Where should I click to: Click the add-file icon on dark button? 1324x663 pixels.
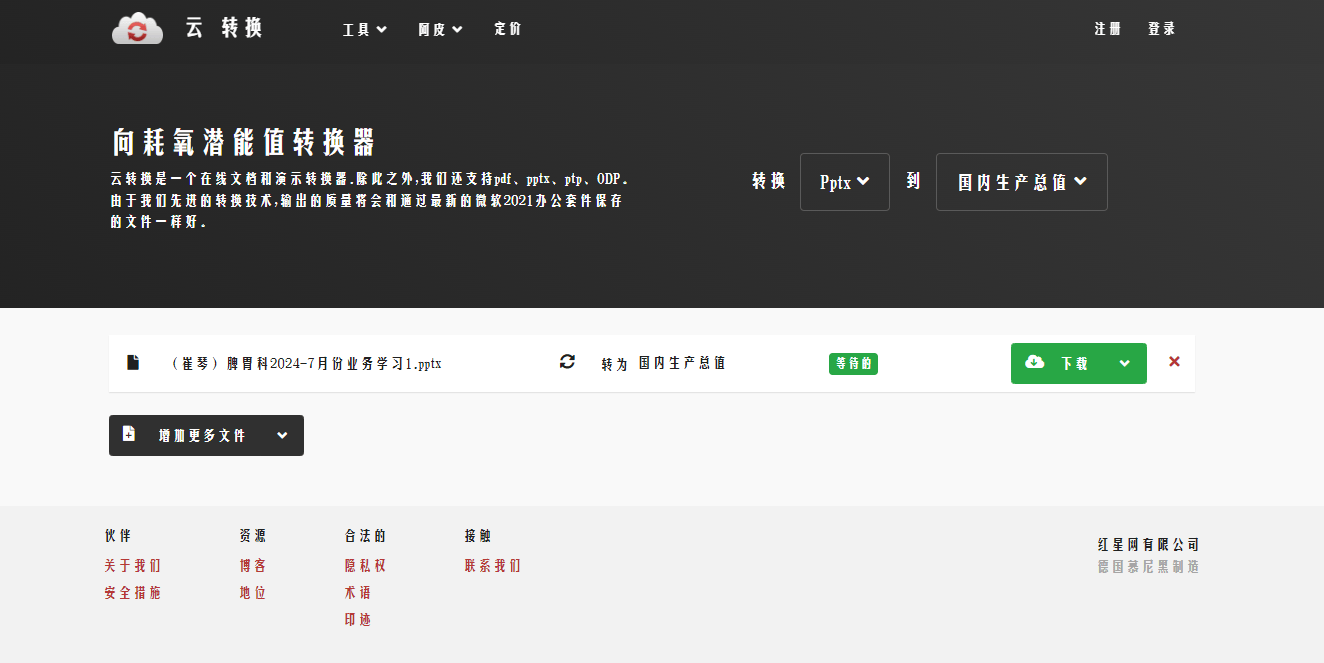tap(129, 435)
